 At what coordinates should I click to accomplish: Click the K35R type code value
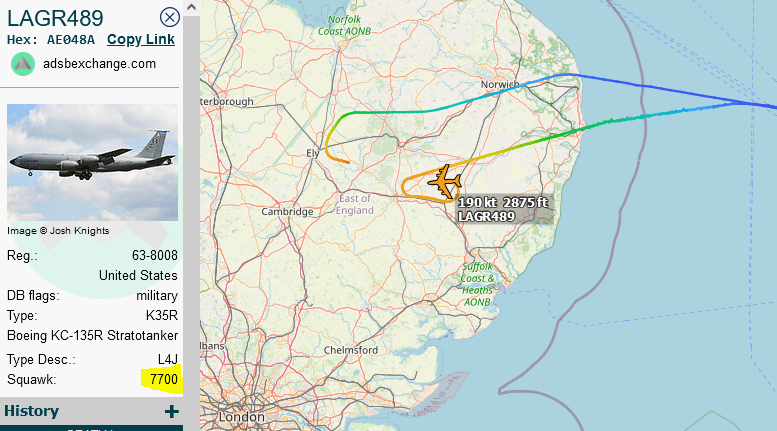162,316
